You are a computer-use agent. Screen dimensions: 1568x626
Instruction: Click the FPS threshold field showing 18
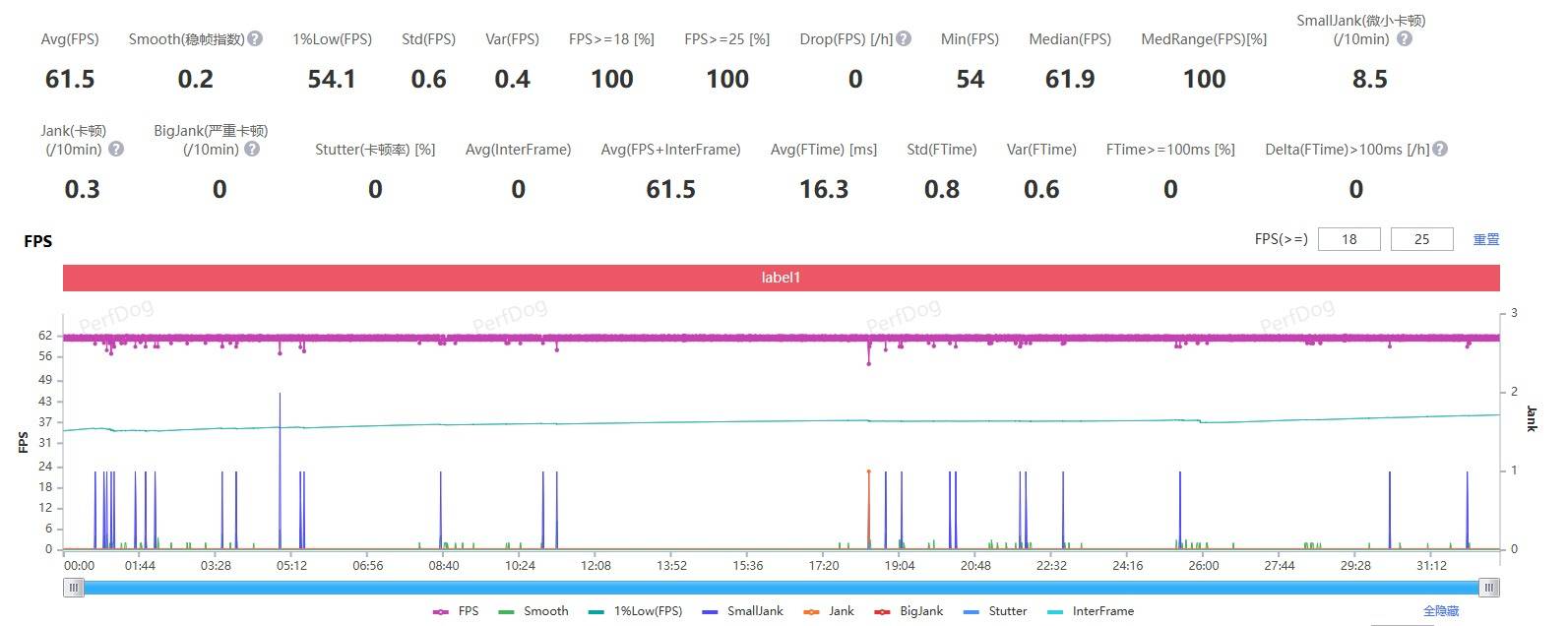(x=1348, y=239)
